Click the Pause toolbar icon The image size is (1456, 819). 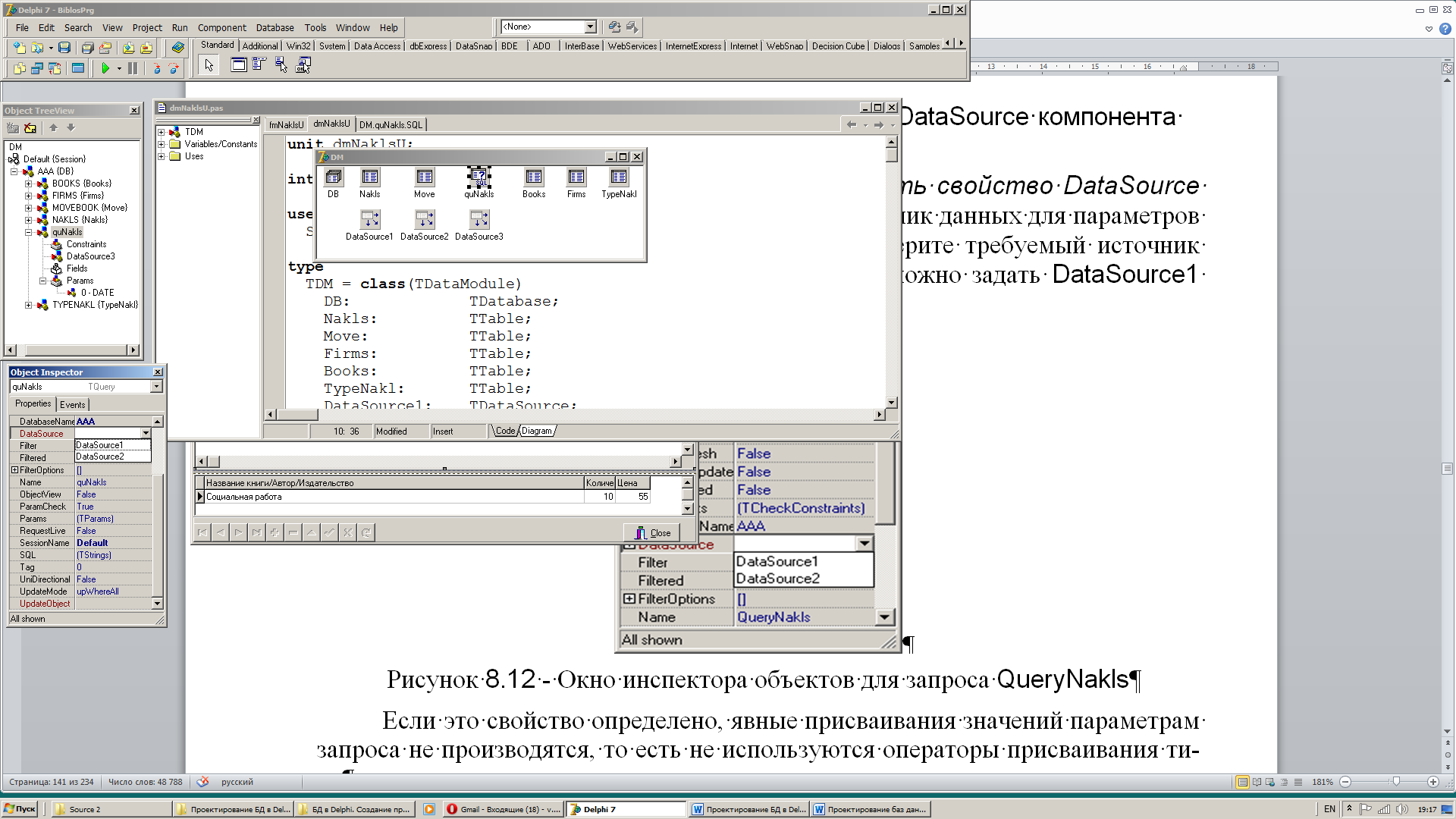click(x=133, y=68)
